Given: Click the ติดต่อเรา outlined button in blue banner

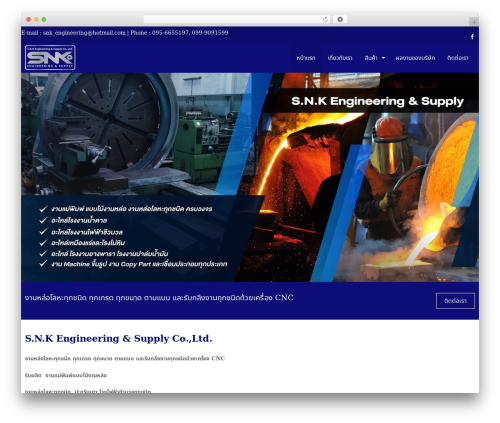Looking at the screenshot, I should [x=455, y=301].
